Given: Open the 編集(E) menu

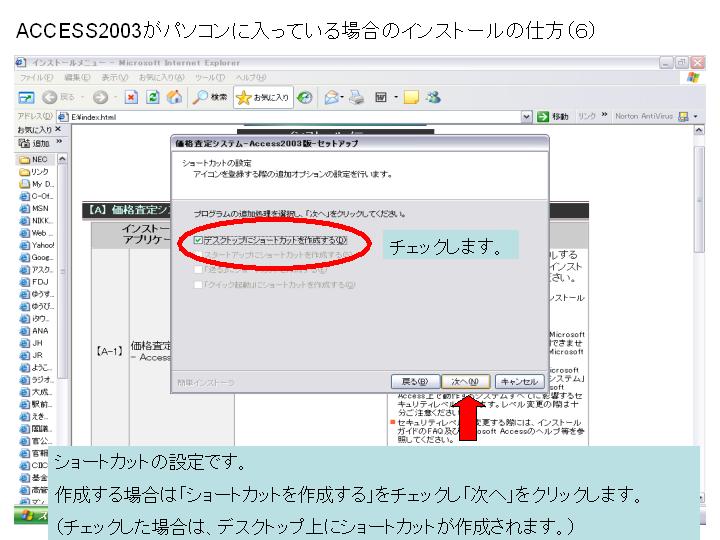Looking at the screenshot, I should tap(77, 78).
